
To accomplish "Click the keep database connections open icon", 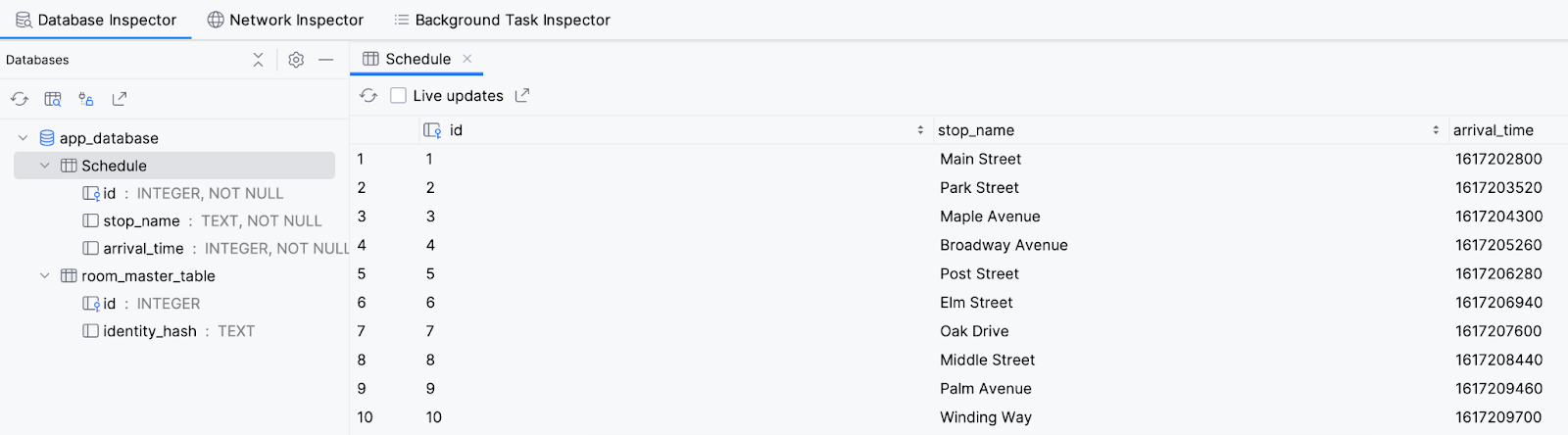I will click(86, 99).
